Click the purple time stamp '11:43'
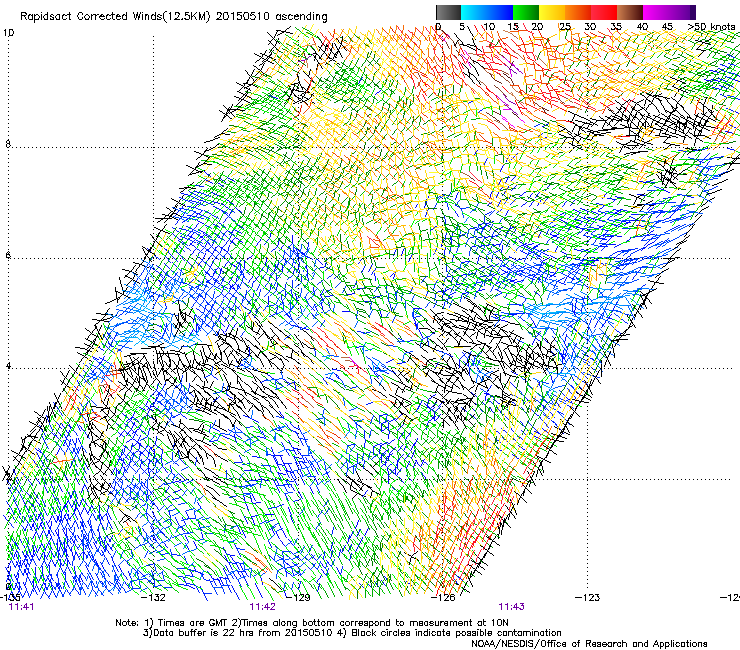The width and height of the screenshot is (740, 650). (512, 607)
